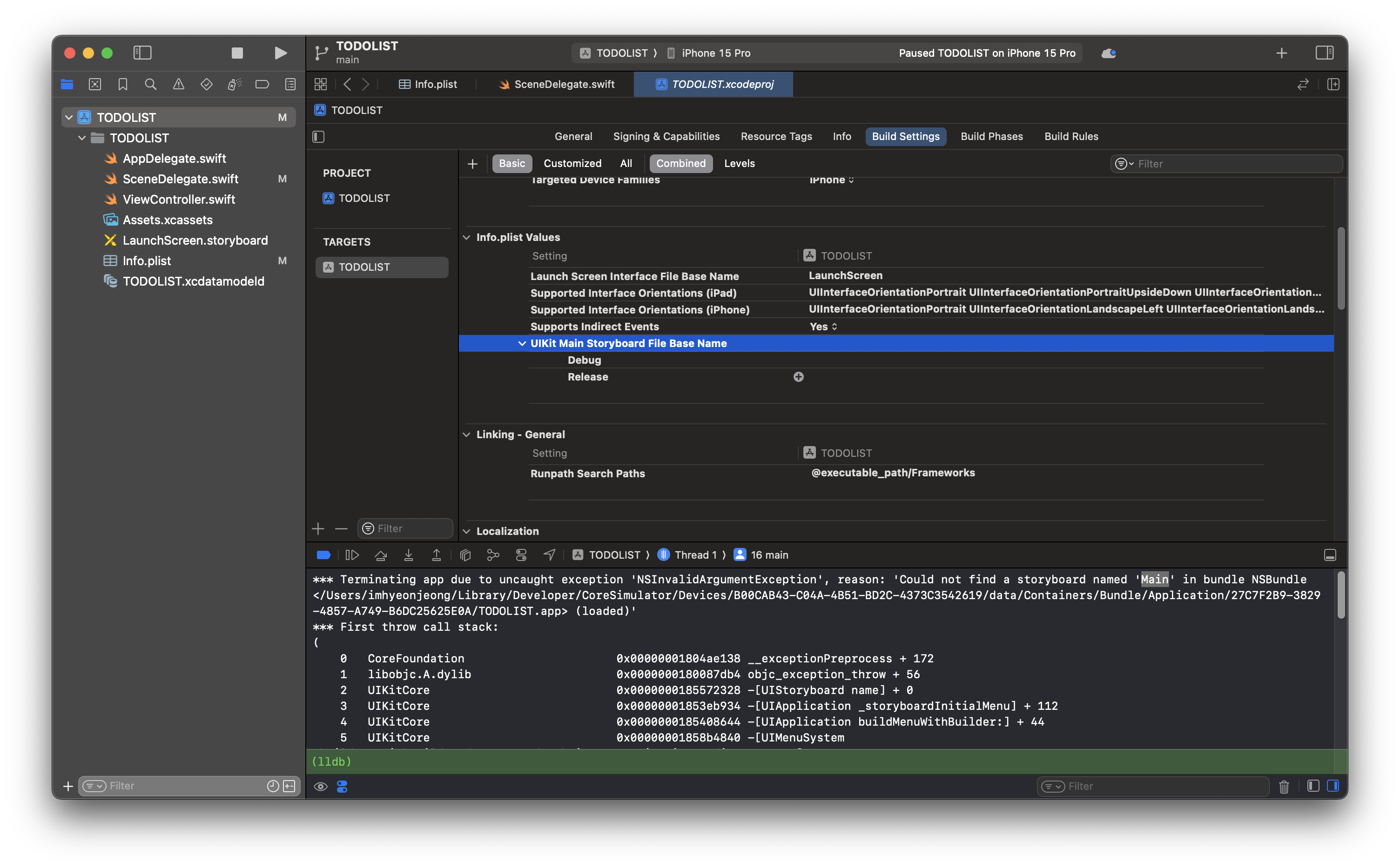Viewport: 1400px width, 868px height.
Task: Open the related items grid menu
Action: click(x=320, y=84)
